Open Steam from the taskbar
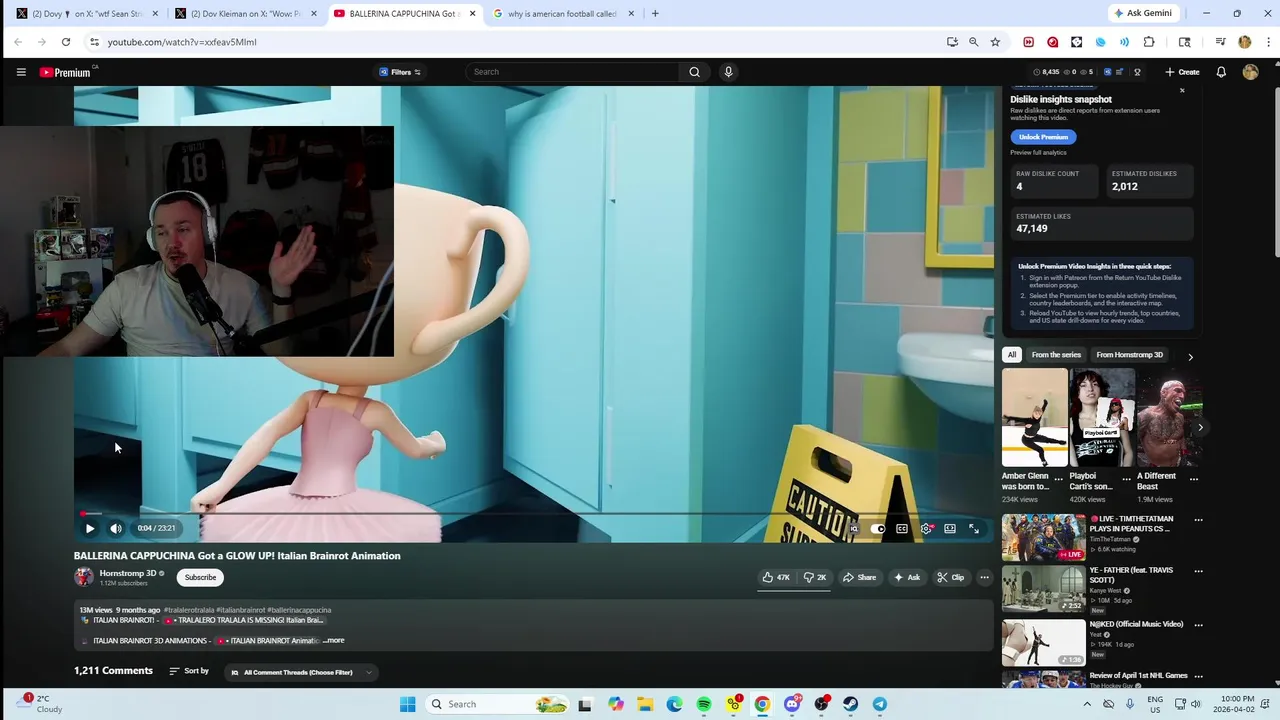Screen dimensions: 1280x720 tap(851, 704)
